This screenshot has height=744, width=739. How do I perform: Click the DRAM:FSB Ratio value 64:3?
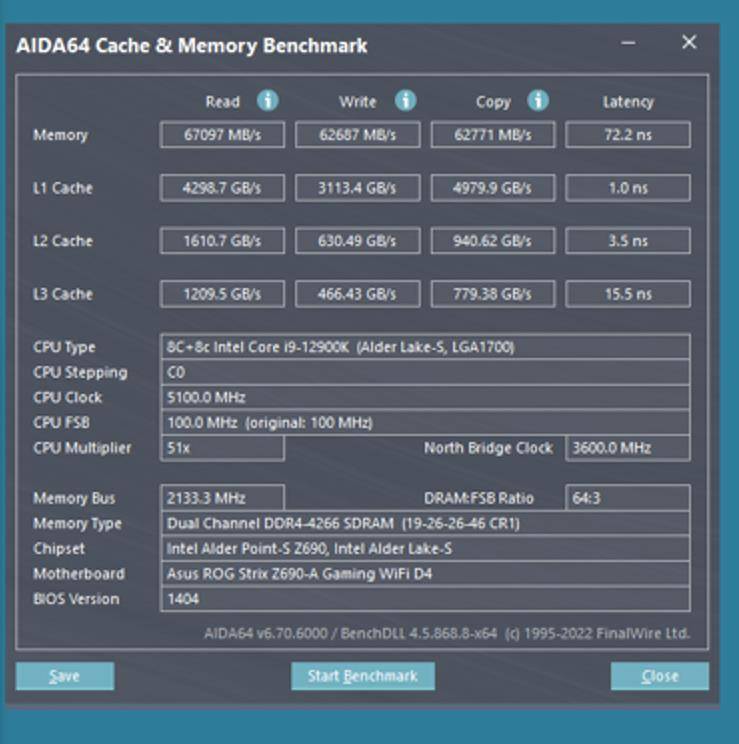coord(628,498)
